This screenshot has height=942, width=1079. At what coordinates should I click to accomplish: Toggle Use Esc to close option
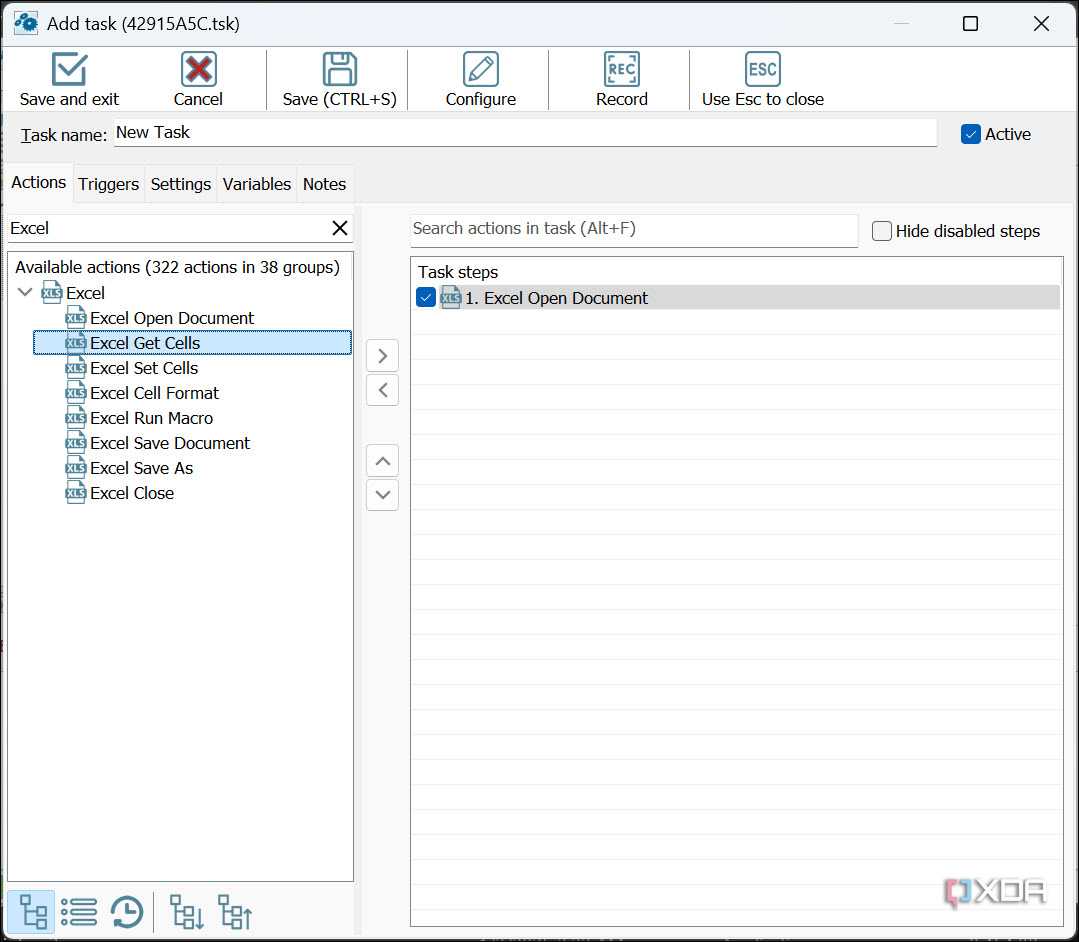click(x=762, y=69)
